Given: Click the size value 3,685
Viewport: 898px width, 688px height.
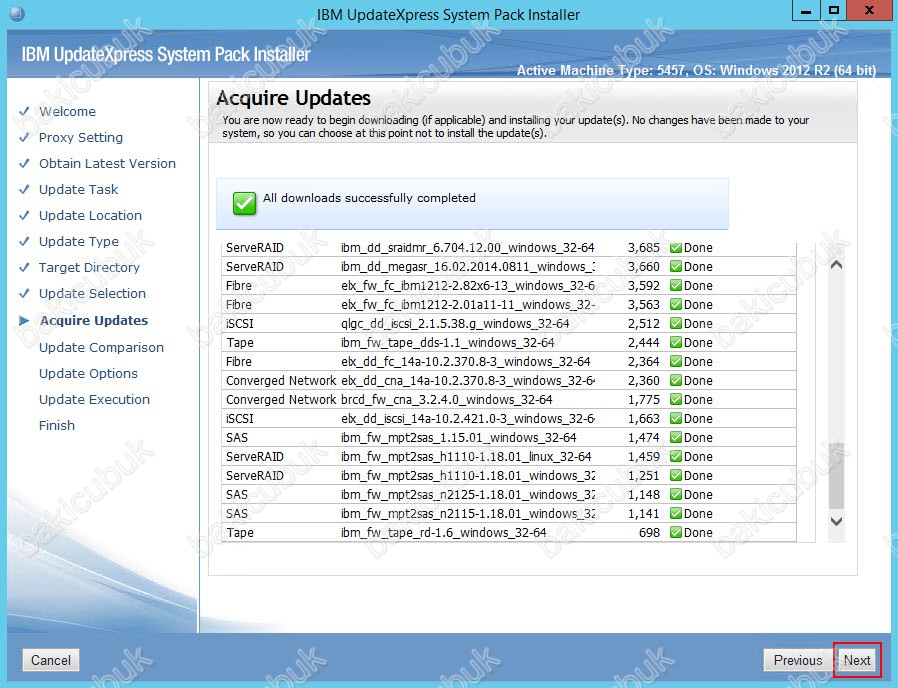Looking at the screenshot, I should (644, 247).
